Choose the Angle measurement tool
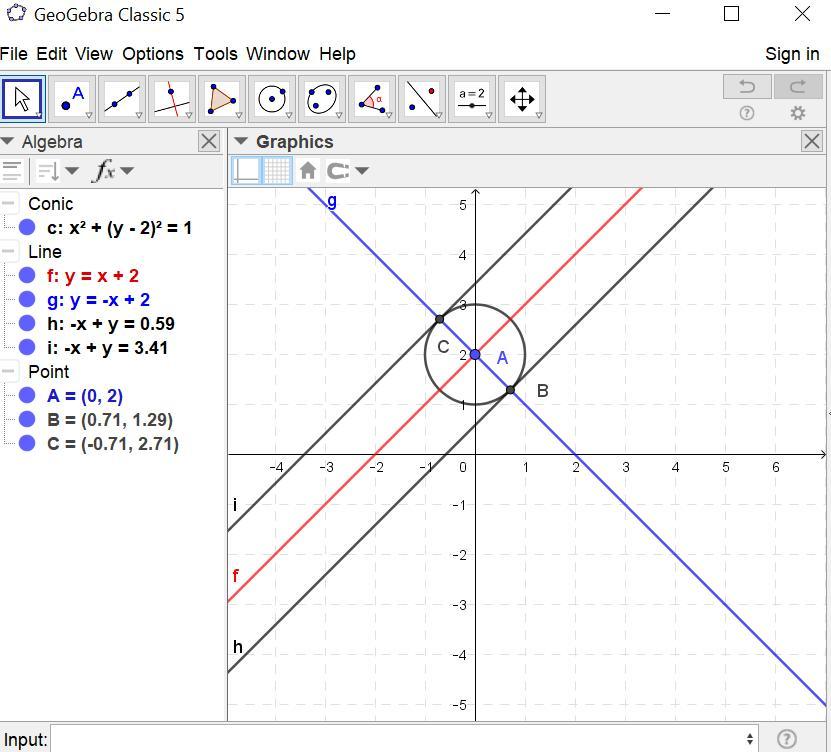The image size is (831, 752). click(x=372, y=99)
